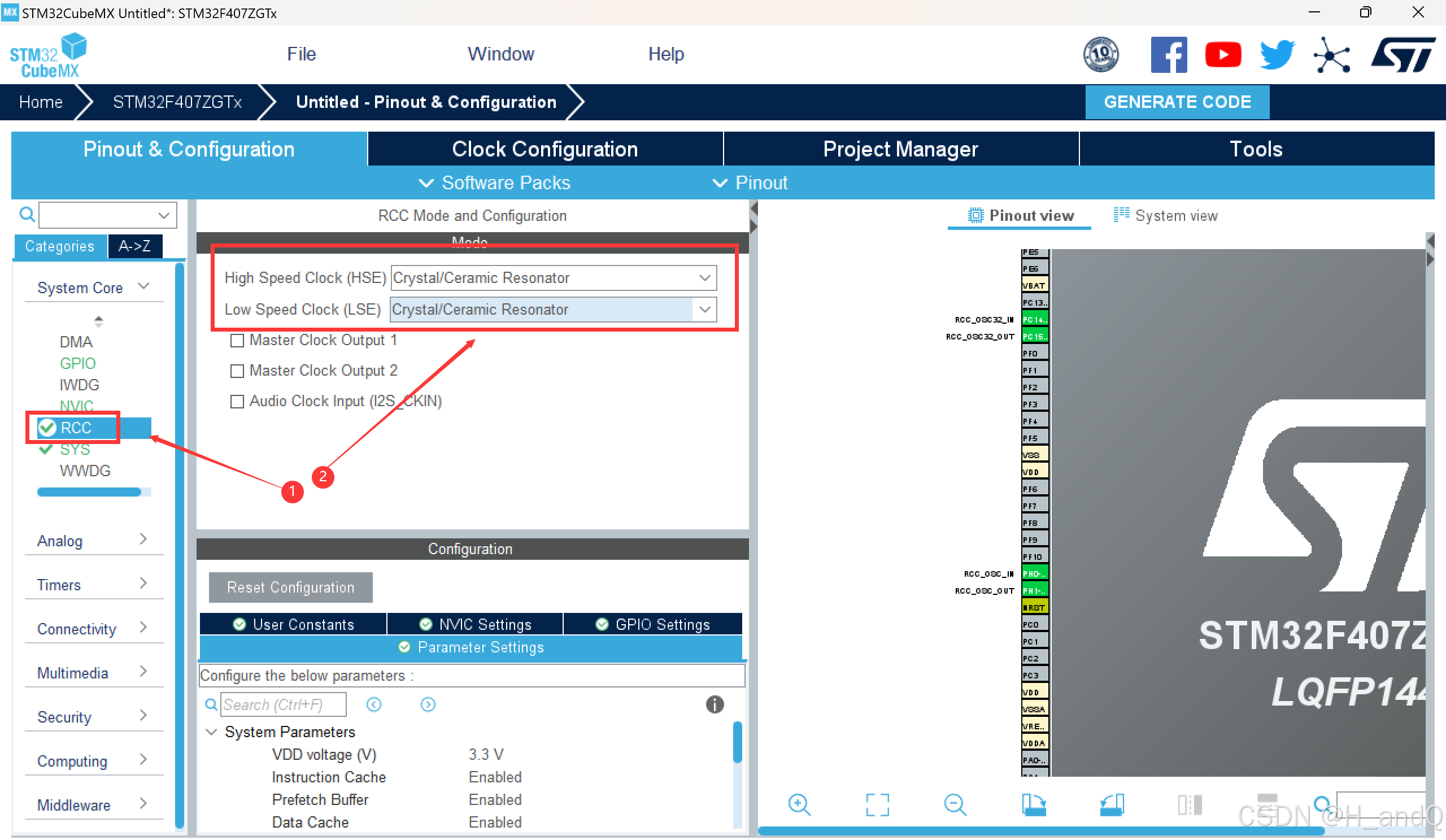The height and width of the screenshot is (840, 1446).
Task: Go to next parameter search result
Action: (x=428, y=704)
